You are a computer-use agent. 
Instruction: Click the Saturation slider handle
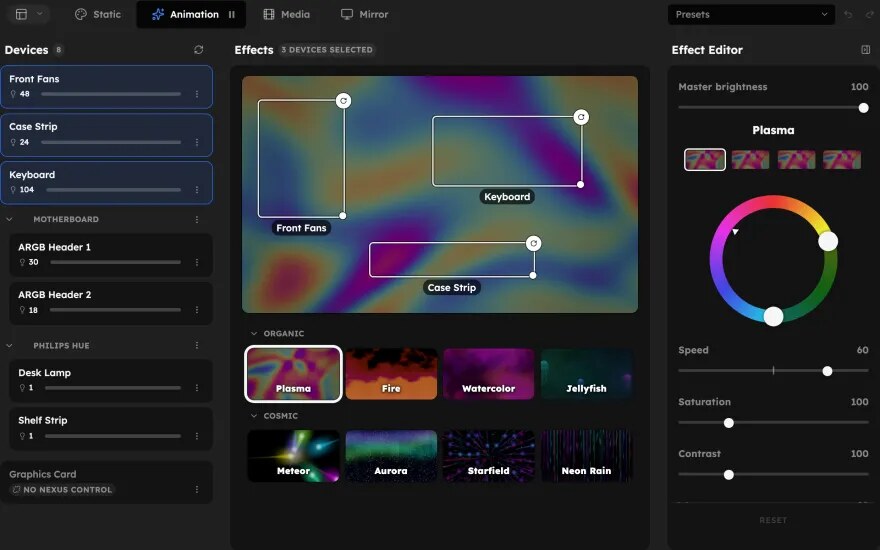728,423
